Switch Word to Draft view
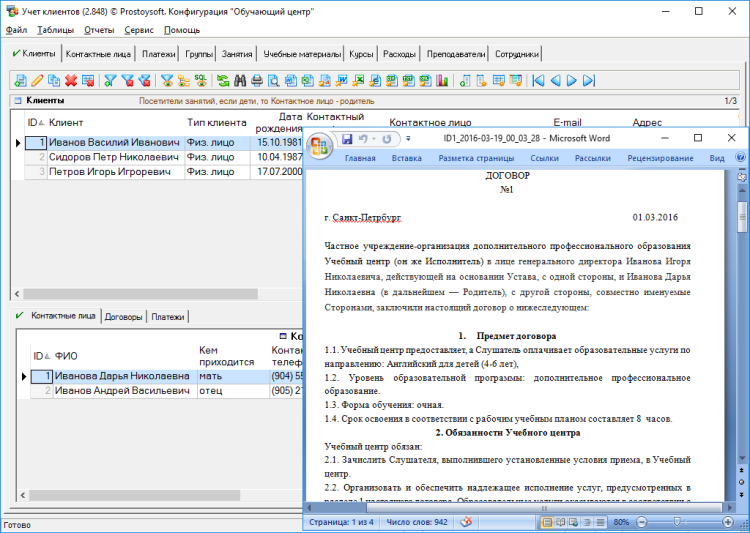 [600, 522]
